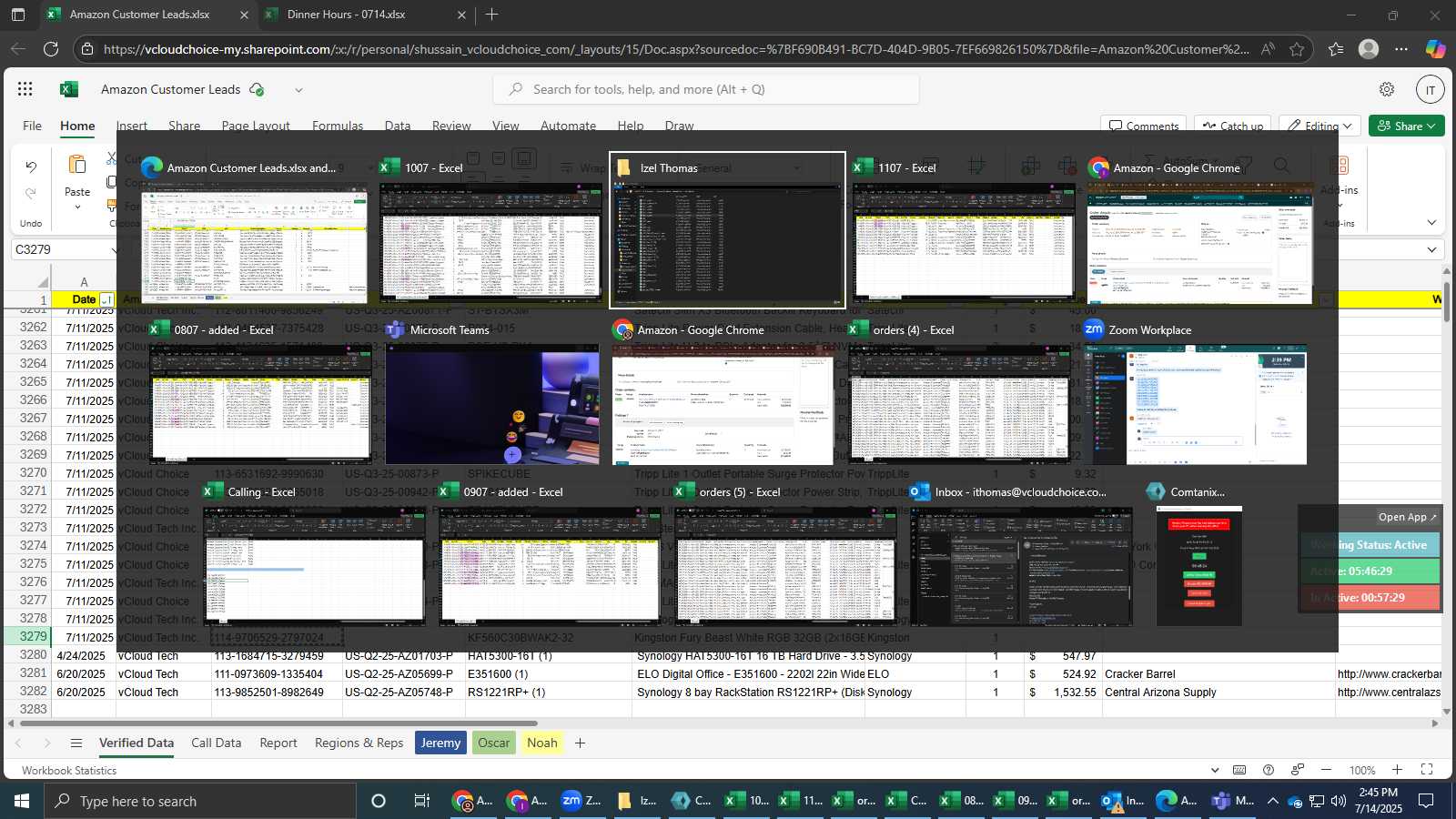Image resolution: width=1456 pixels, height=819 pixels.
Task: Show hidden system tray icons
Action: point(1272,801)
